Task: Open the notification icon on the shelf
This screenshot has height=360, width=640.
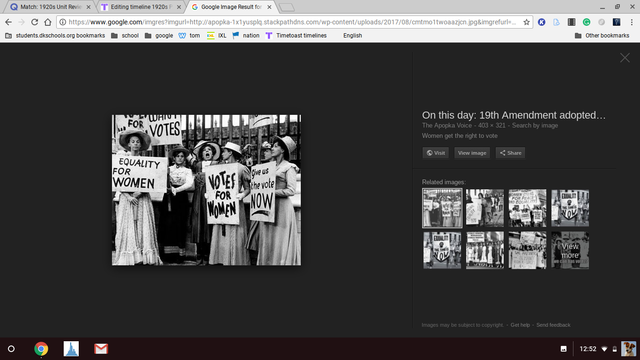Action: tap(563, 349)
